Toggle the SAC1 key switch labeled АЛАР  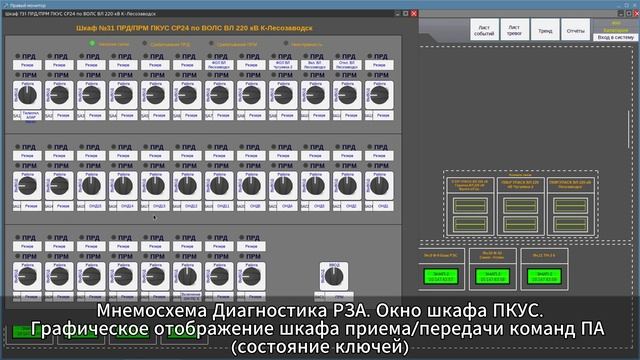pyautogui.click(x=27, y=95)
